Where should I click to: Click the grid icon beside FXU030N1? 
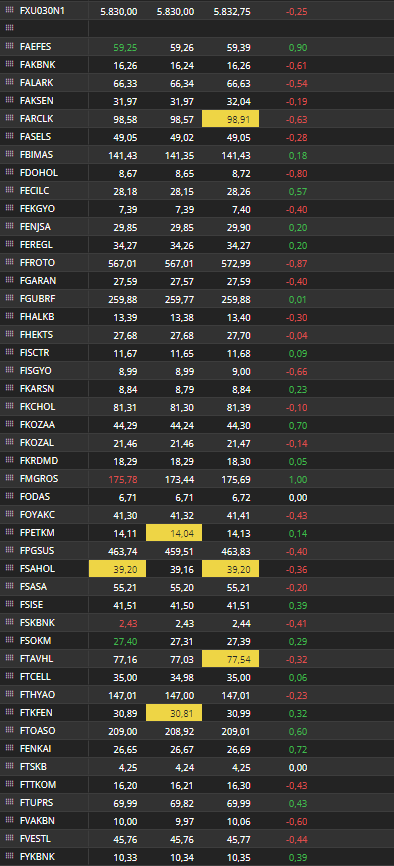(x=9, y=11)
